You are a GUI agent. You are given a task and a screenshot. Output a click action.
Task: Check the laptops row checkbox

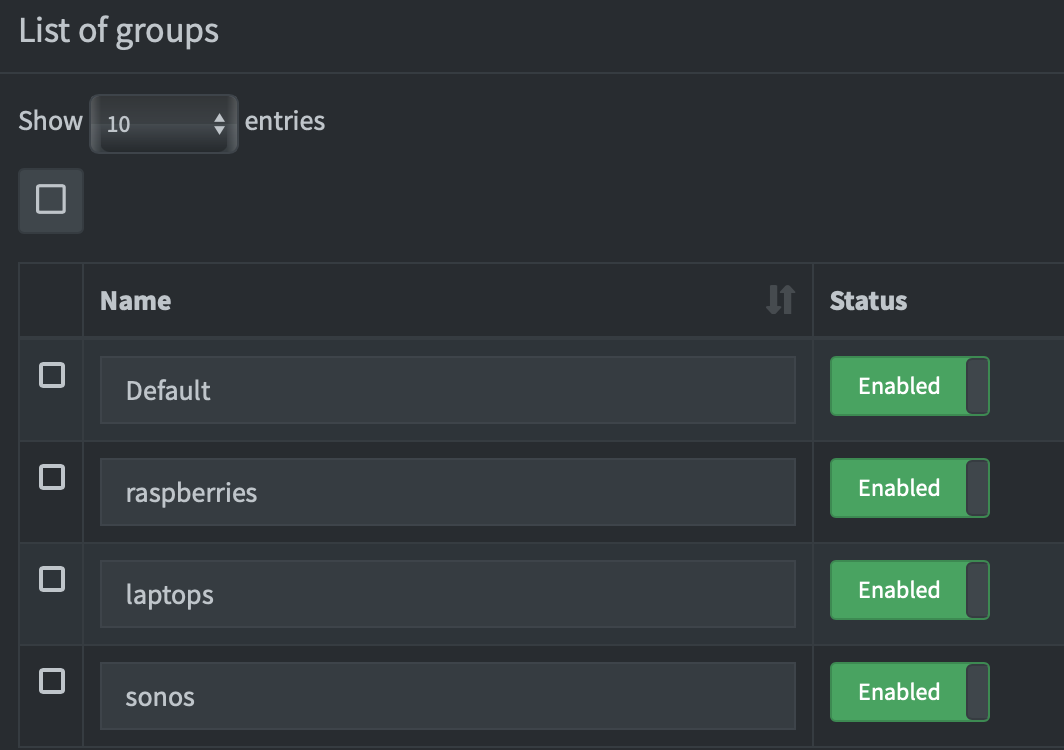[x=52, y=580]
